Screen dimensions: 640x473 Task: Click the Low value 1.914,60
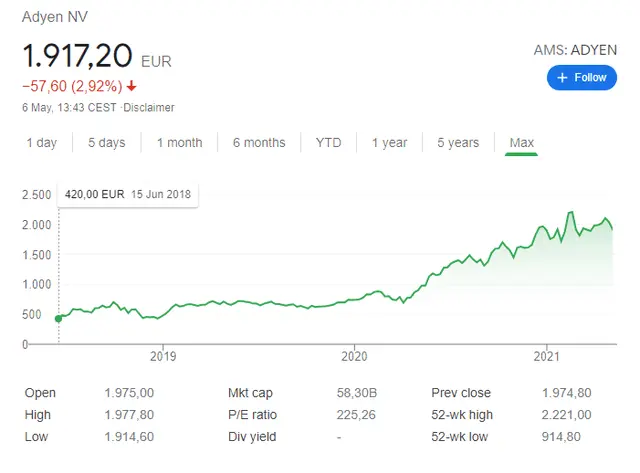(129, 437)
